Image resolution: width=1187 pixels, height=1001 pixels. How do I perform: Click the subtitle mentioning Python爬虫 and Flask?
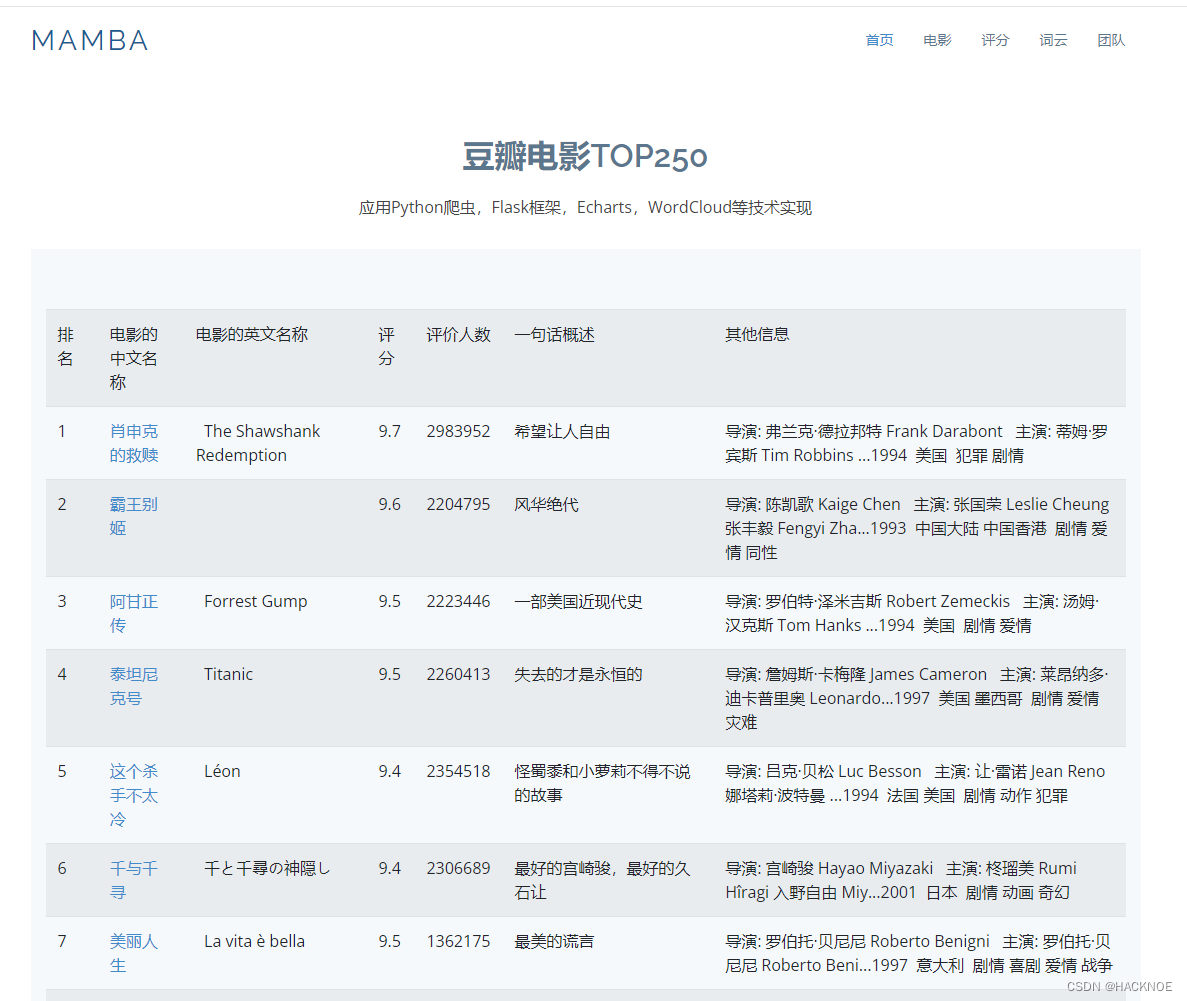[585, 207]
